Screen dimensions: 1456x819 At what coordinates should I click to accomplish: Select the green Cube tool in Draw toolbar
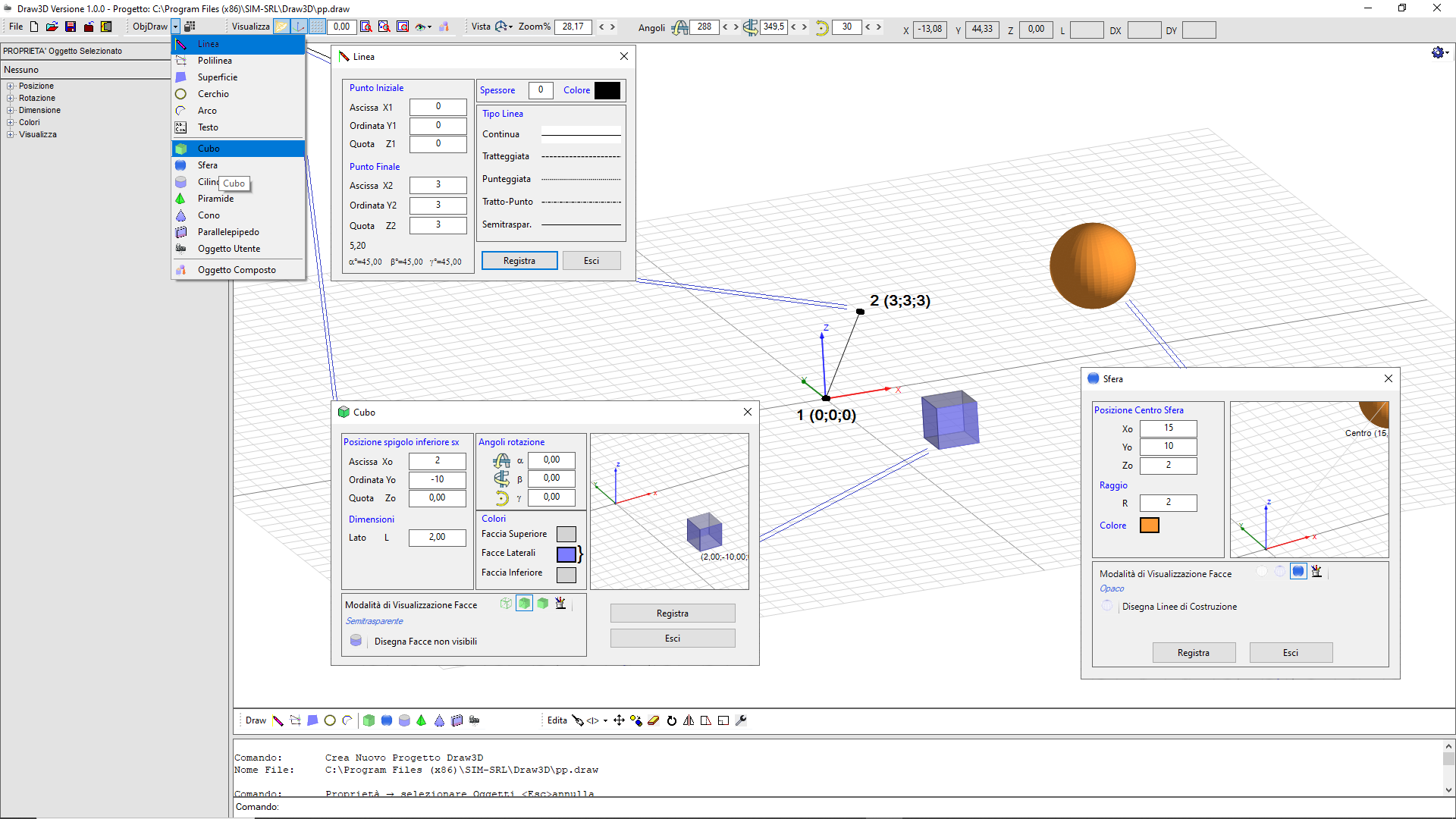pos(369,720)
